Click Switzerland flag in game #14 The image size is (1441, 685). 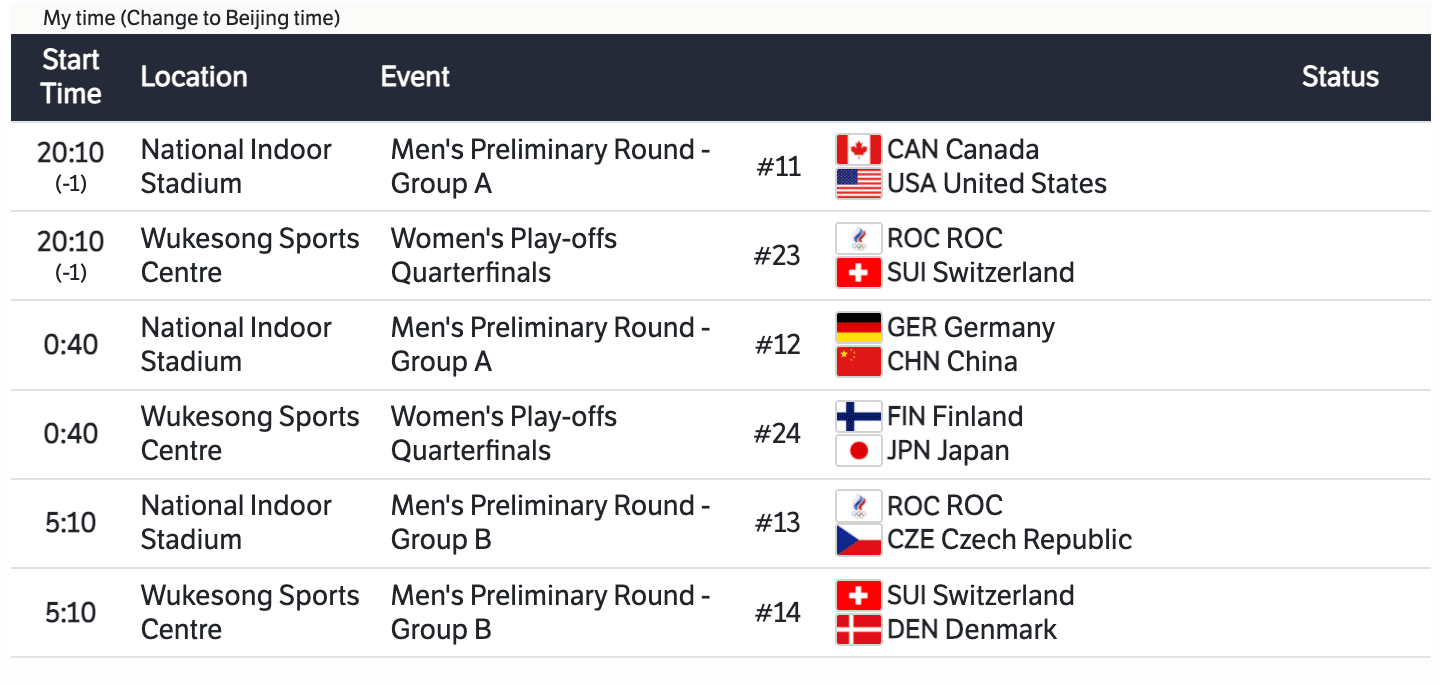click(858, 596)
